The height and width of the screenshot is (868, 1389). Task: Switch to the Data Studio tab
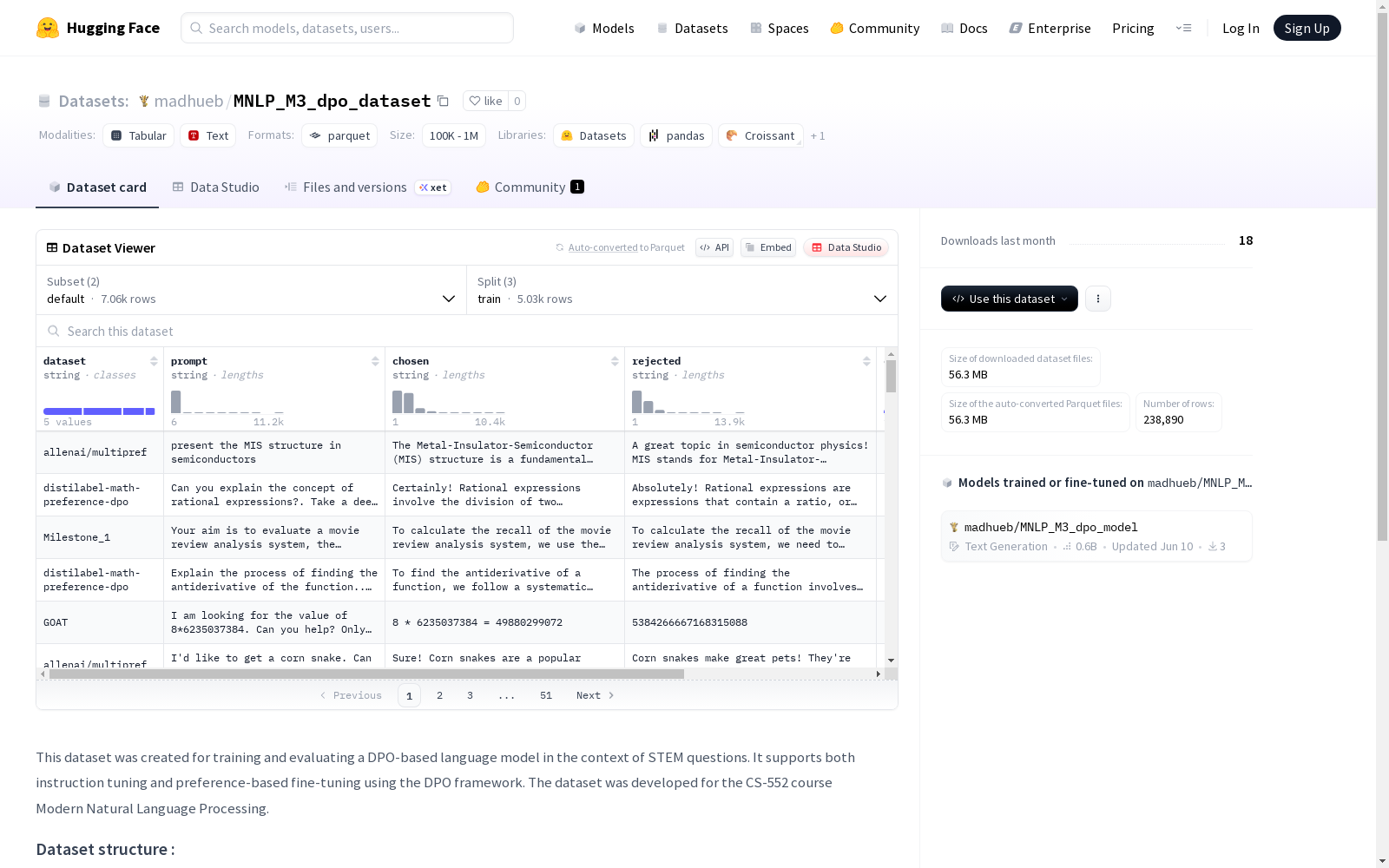tap(215, 187)
